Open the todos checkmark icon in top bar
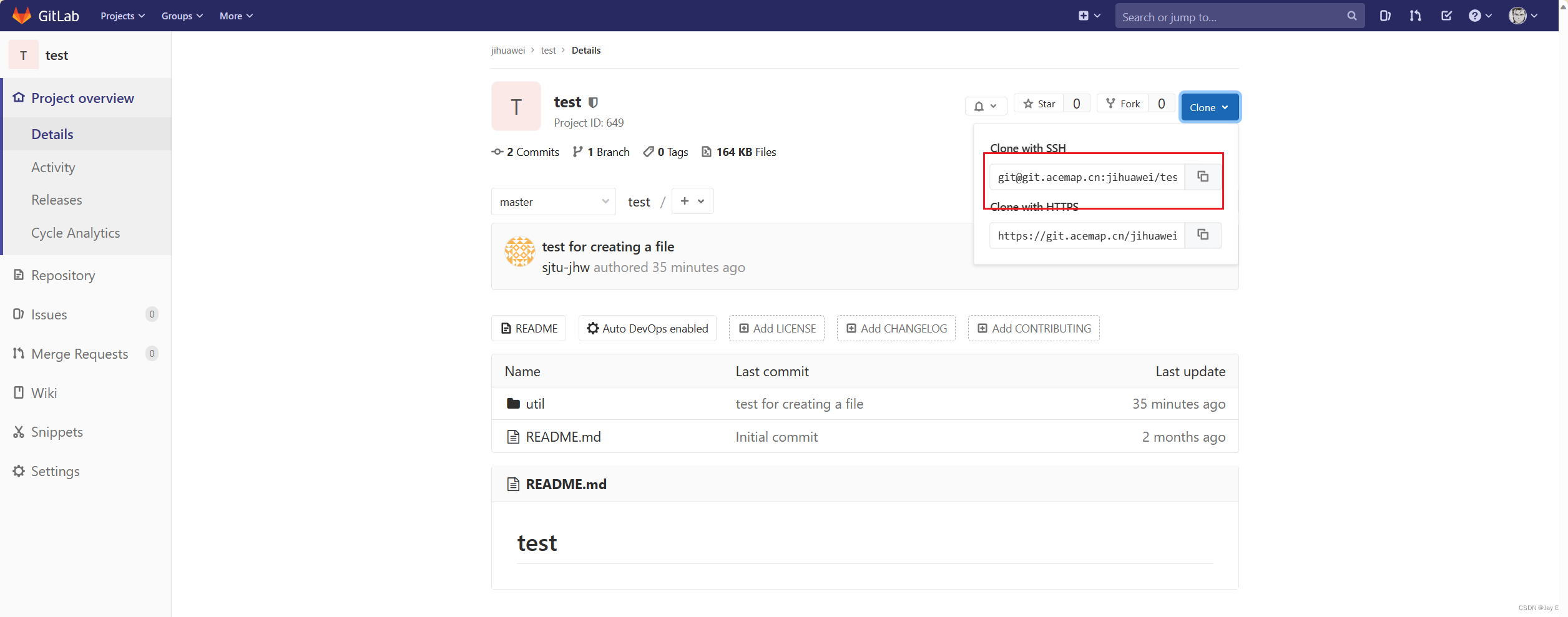The width and height of the screenshot is (1568, 617). (x=1447, y=16)
